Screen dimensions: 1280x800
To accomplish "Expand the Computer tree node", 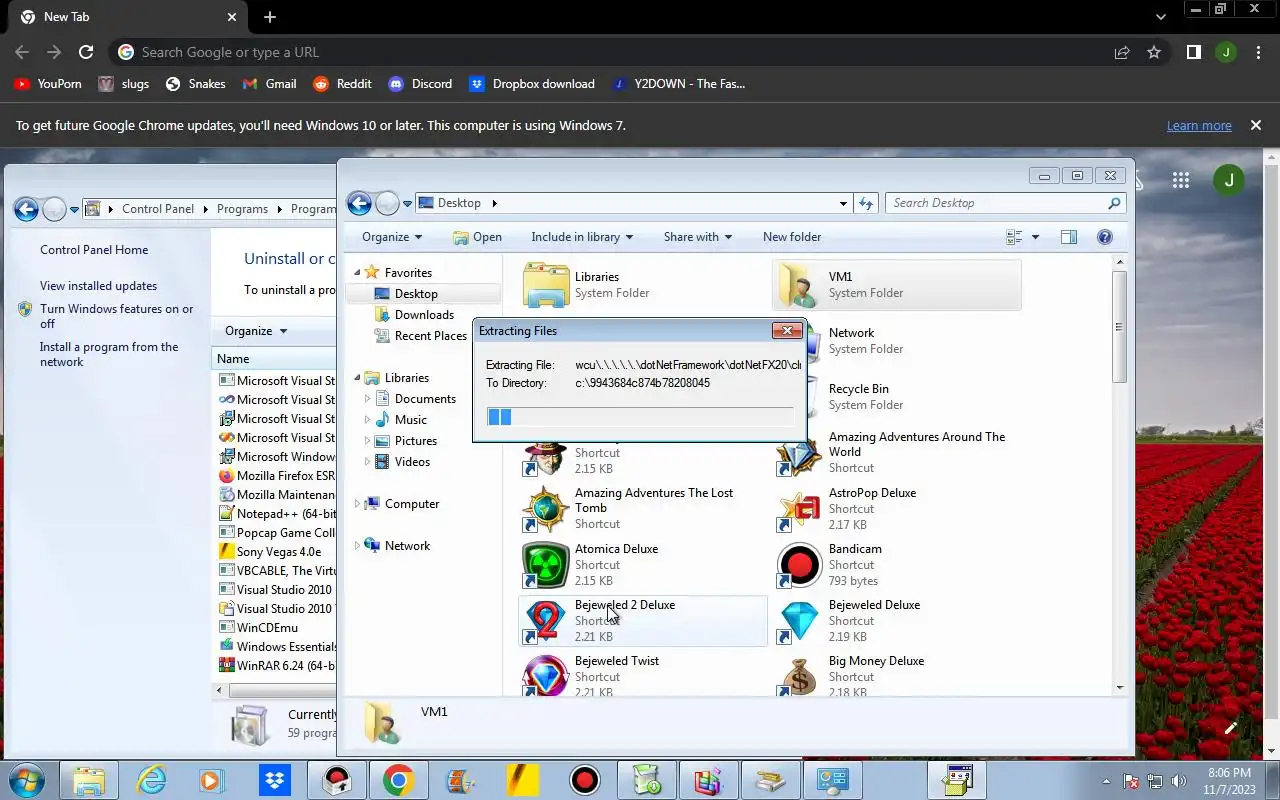I will coord(357,504).
